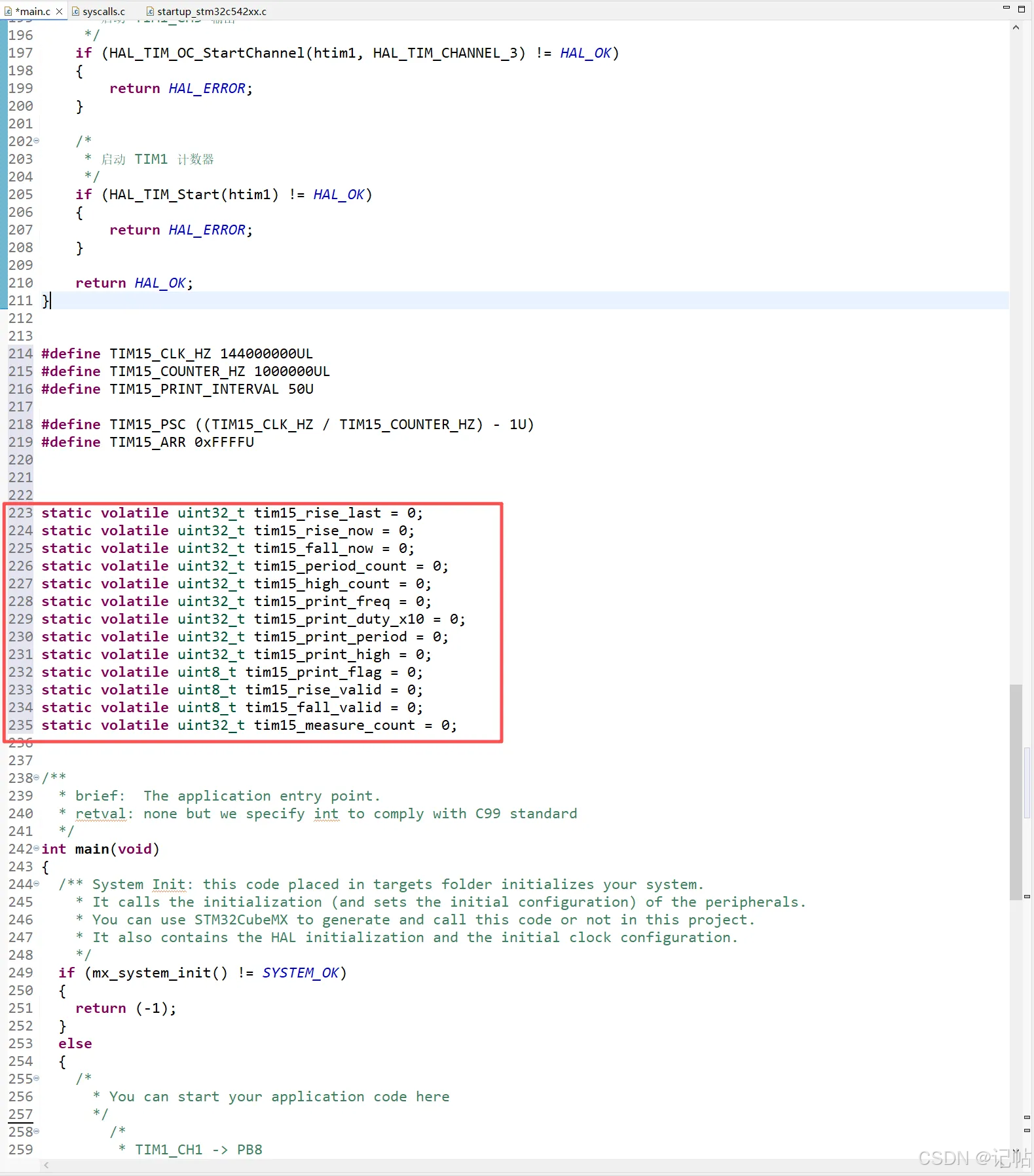Click the tim15_fall_now variable

pos(314,548)
